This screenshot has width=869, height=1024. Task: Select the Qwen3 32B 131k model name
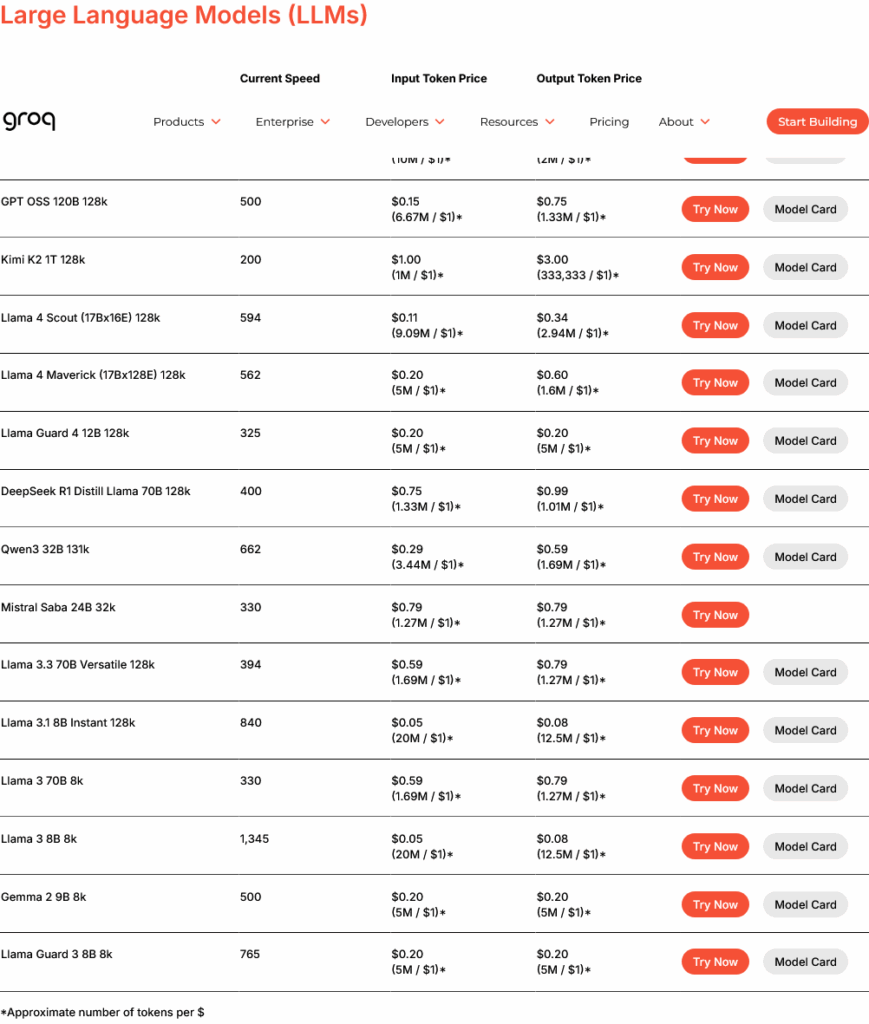[45, 550]
